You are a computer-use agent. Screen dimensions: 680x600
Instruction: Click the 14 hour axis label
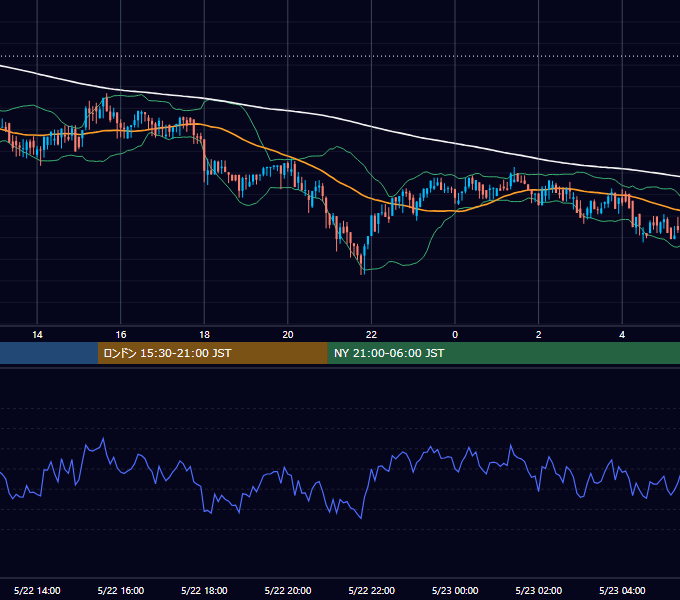37,335
